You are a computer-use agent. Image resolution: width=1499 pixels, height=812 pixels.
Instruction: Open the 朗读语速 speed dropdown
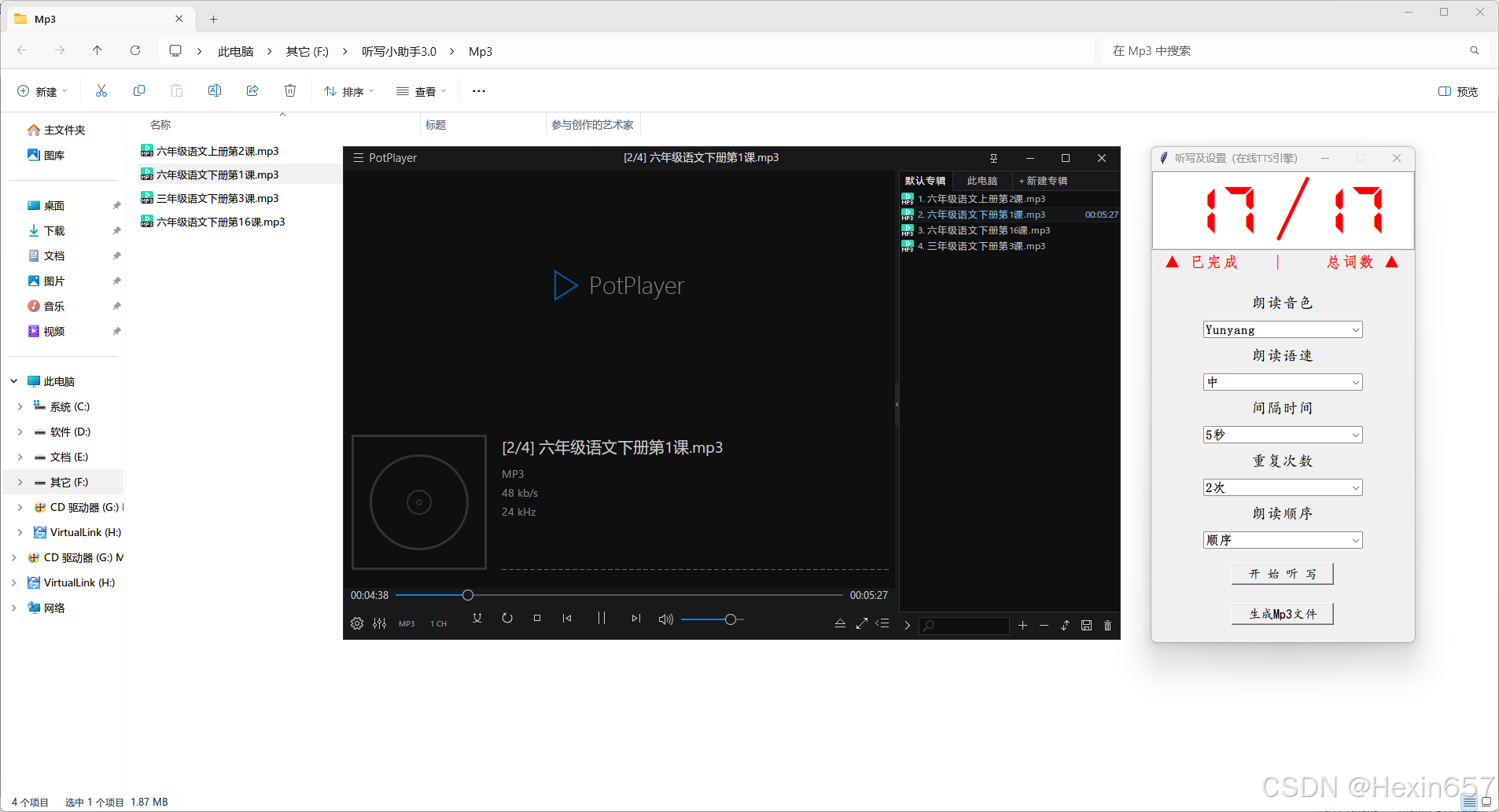1283,382
